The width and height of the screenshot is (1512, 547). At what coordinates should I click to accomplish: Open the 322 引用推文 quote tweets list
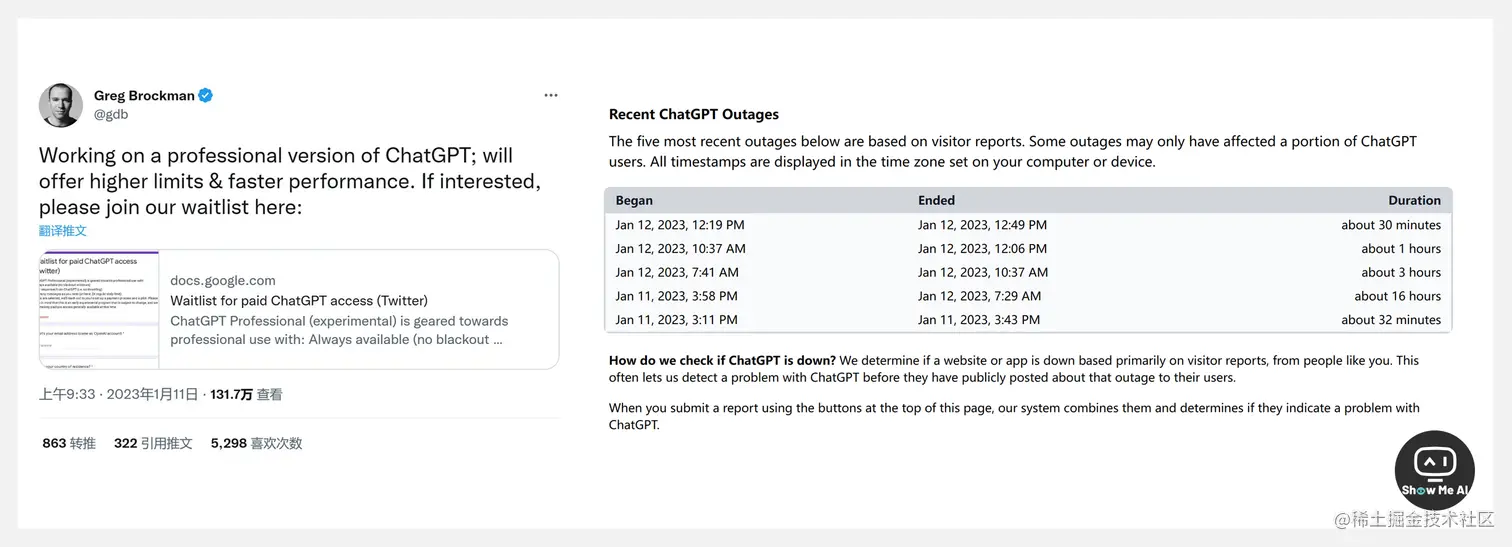(153, 443)
